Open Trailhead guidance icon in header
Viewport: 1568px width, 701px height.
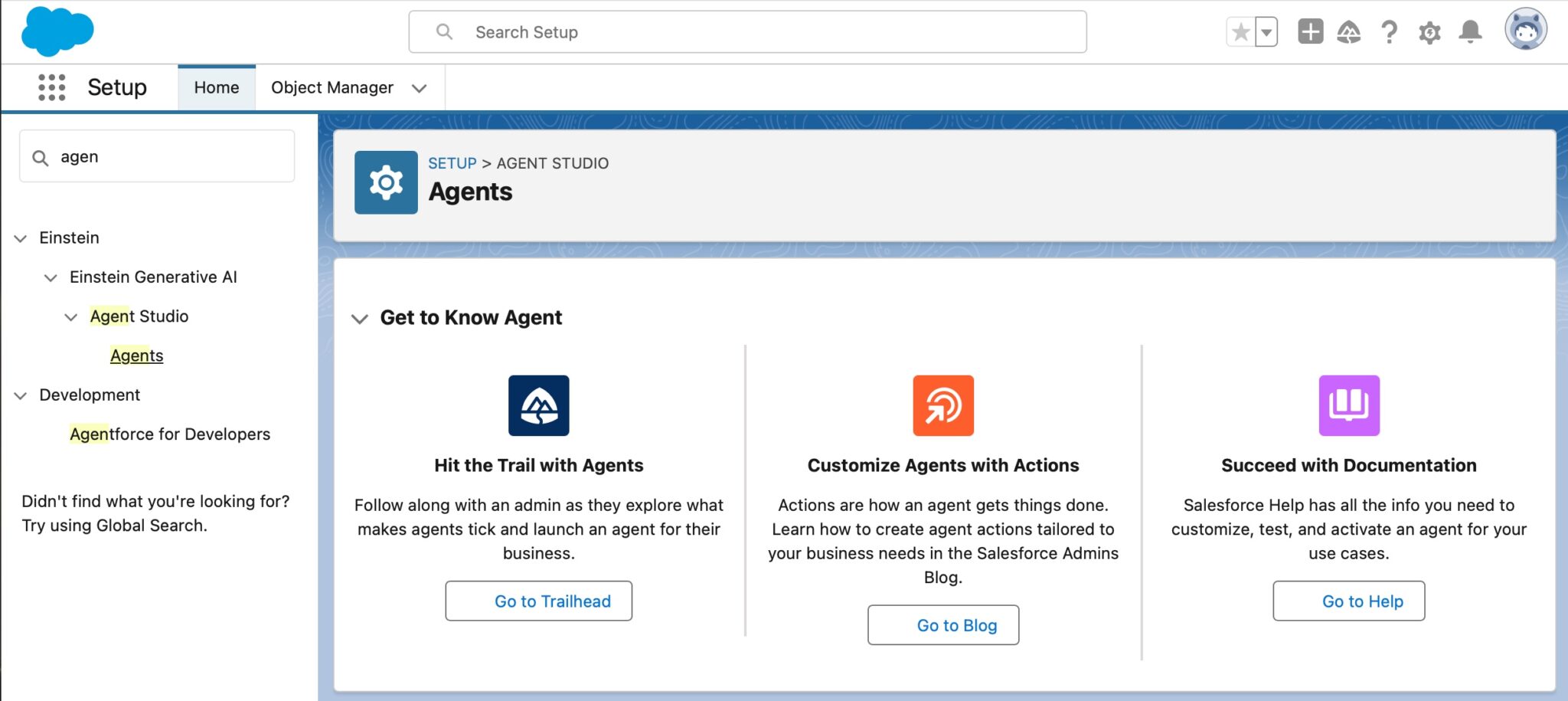click(x=1349, y=32)
